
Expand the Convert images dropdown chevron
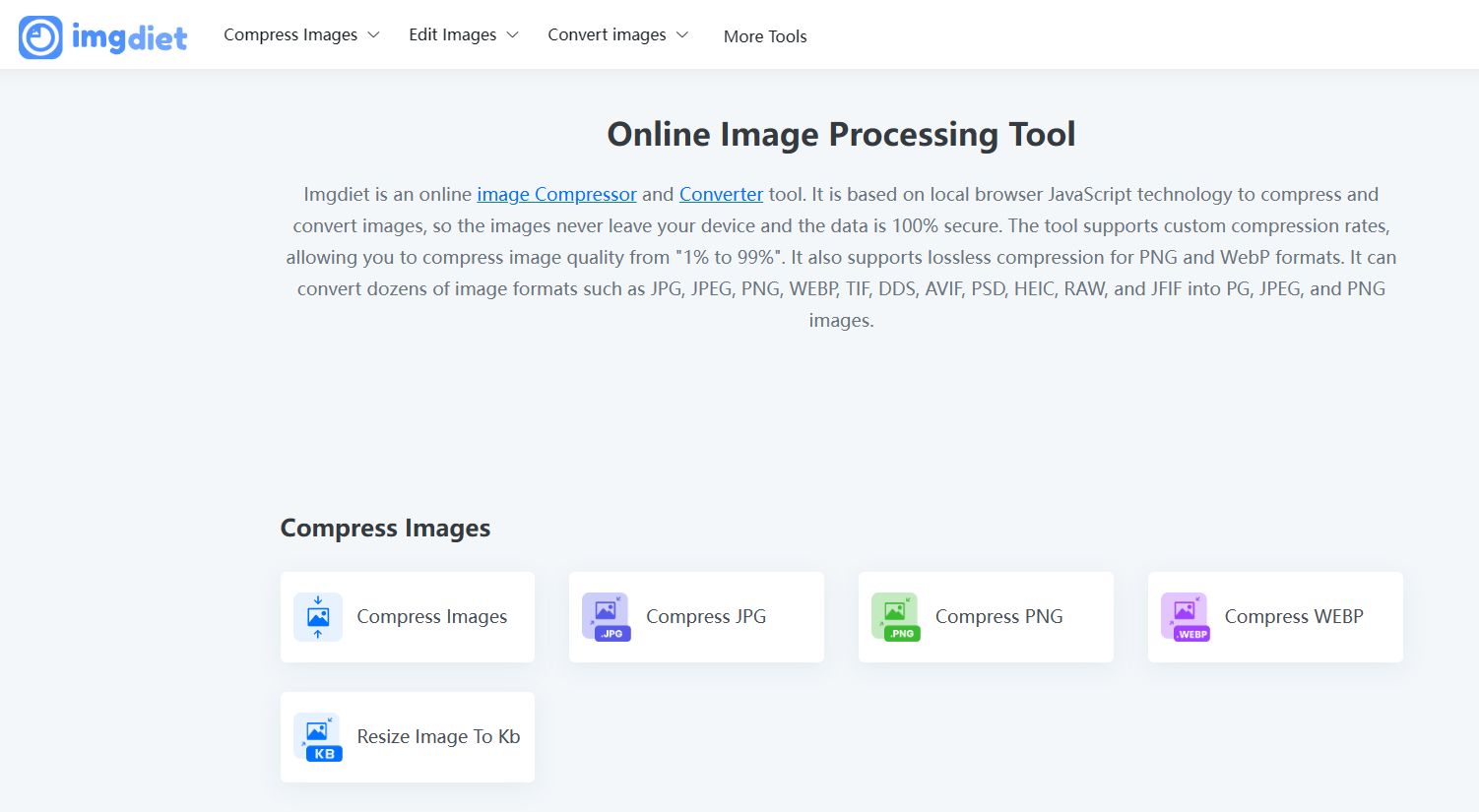[681, 34]
